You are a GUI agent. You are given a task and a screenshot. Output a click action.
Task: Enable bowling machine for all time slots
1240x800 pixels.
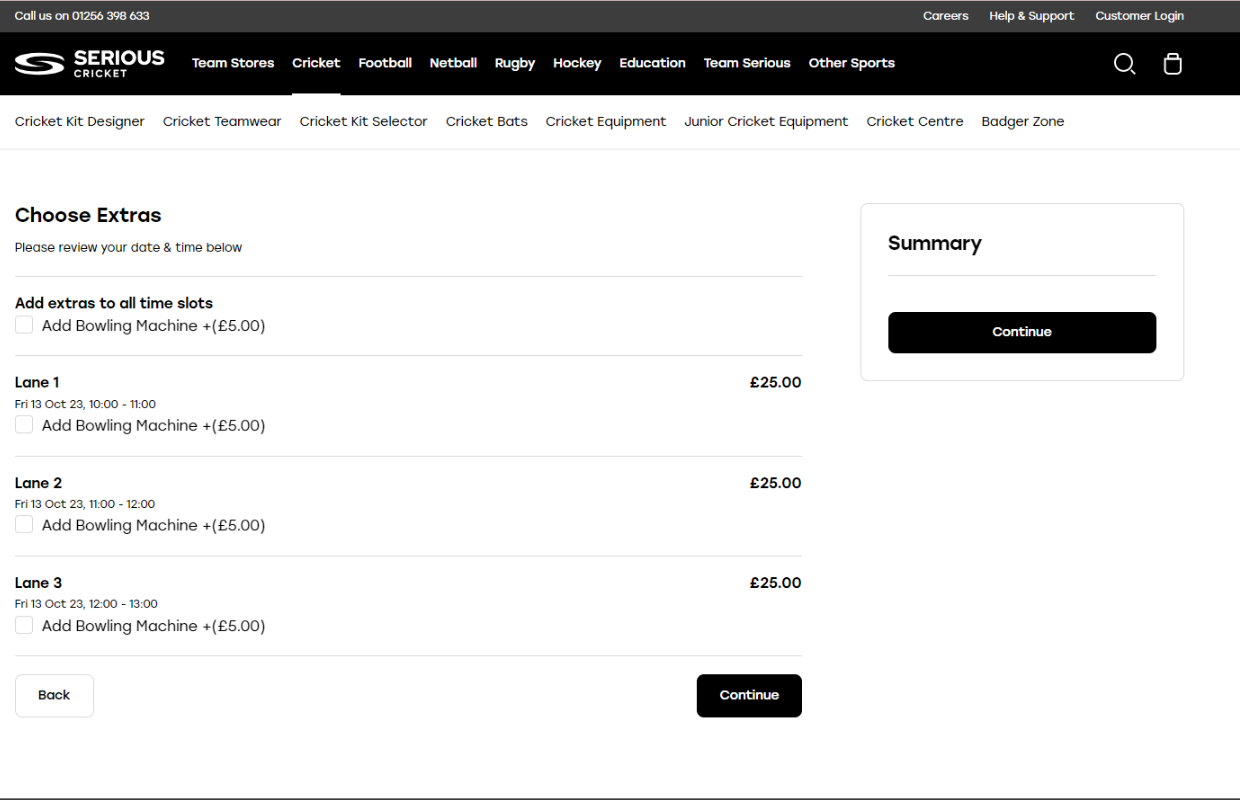tap(24, 325)
